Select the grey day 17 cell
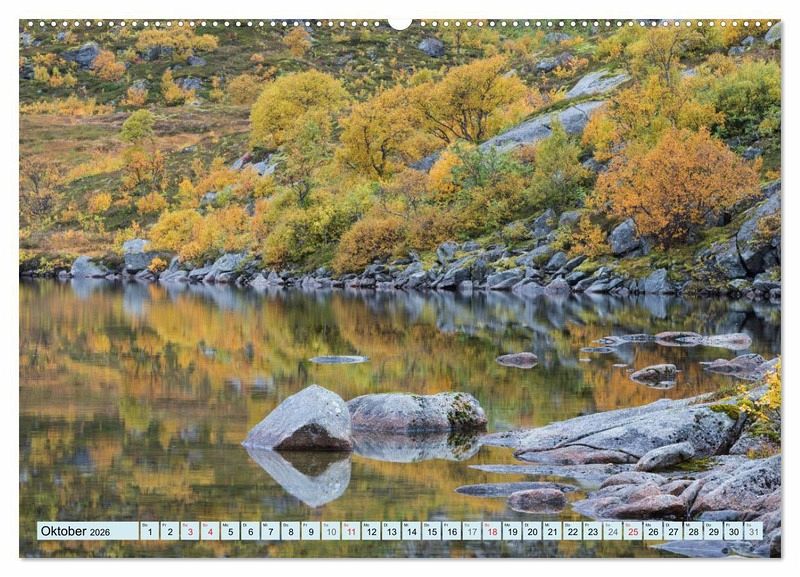This screenshot has height=577, width=800. pyautogui.click(x=472, y=531)
